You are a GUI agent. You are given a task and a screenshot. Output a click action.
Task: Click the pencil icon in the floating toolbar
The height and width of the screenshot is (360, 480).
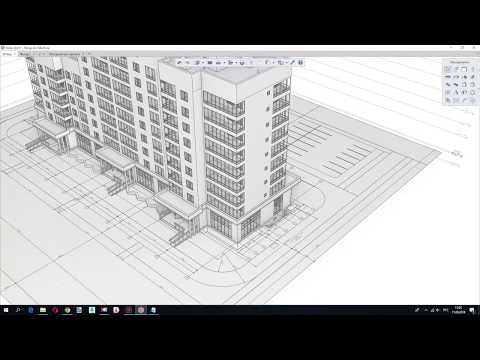179,62
